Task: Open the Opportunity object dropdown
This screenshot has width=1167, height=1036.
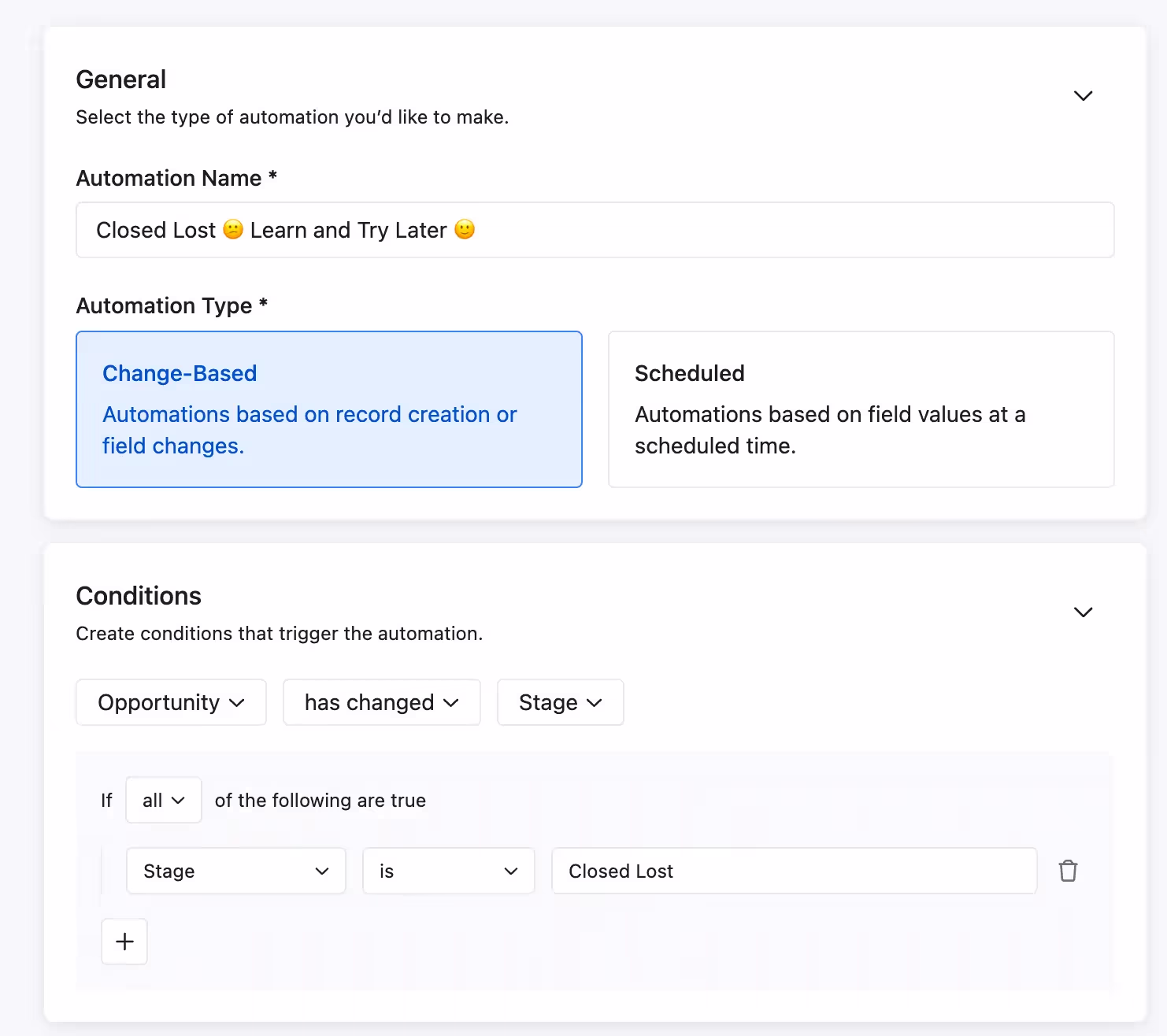Action: (171, 702)
